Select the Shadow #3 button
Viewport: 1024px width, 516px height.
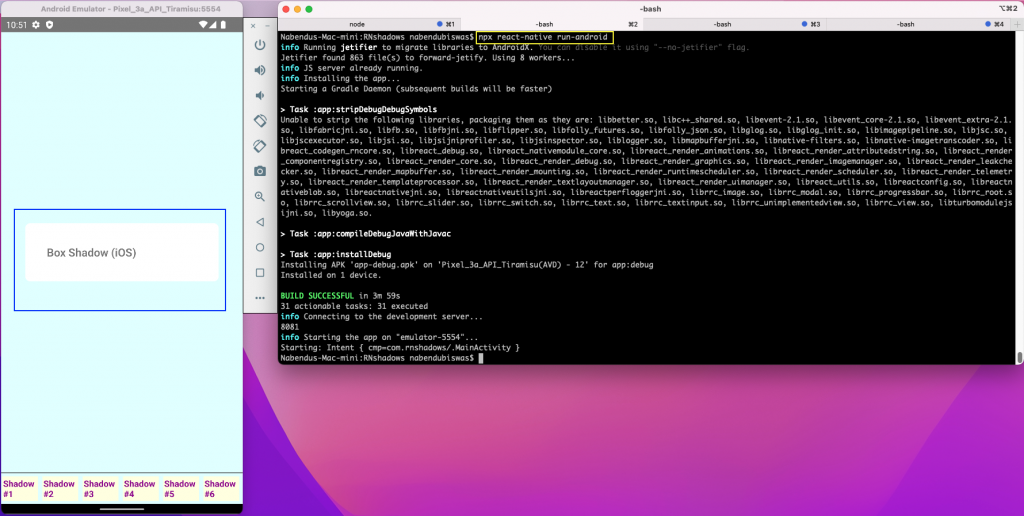click(99, 489)
